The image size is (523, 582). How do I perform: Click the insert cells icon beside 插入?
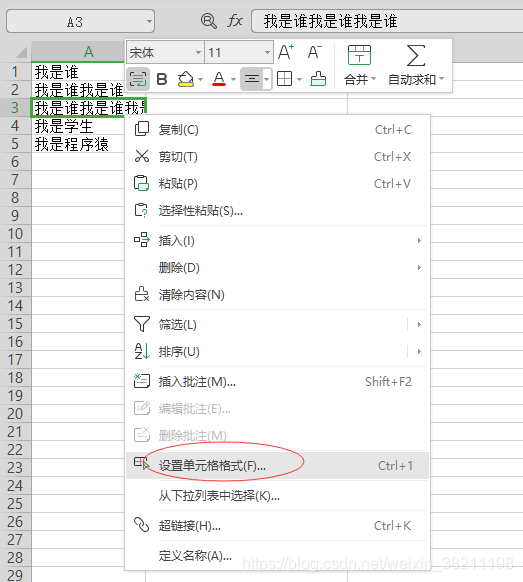tap(142, 240)
